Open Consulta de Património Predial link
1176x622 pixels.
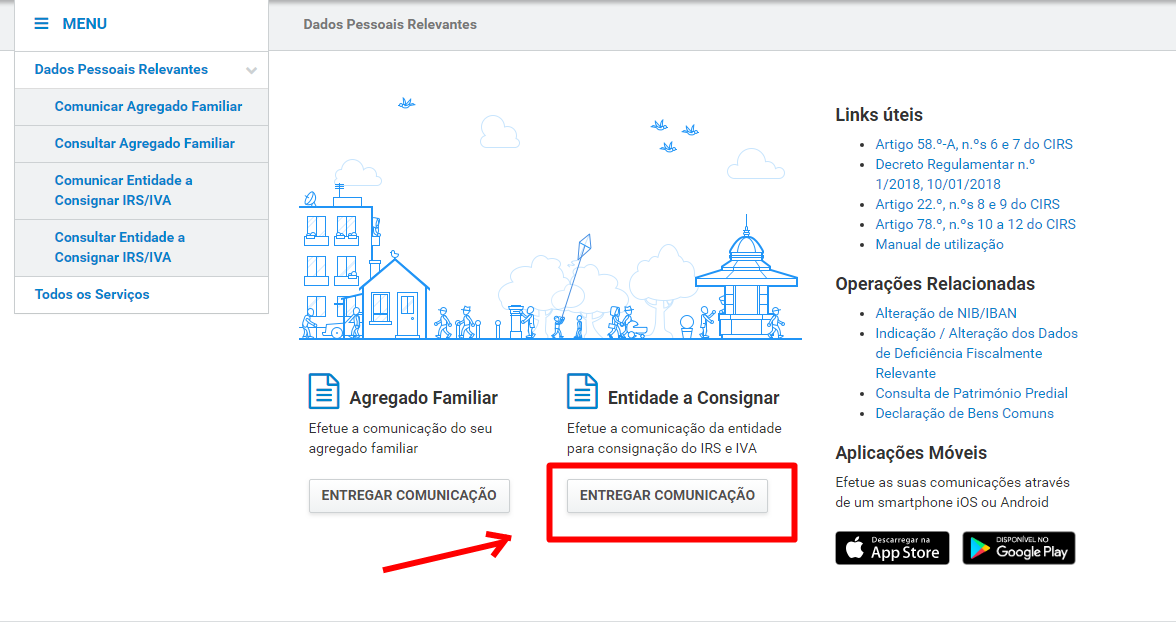pyautogui.click(x=971, y=393)
